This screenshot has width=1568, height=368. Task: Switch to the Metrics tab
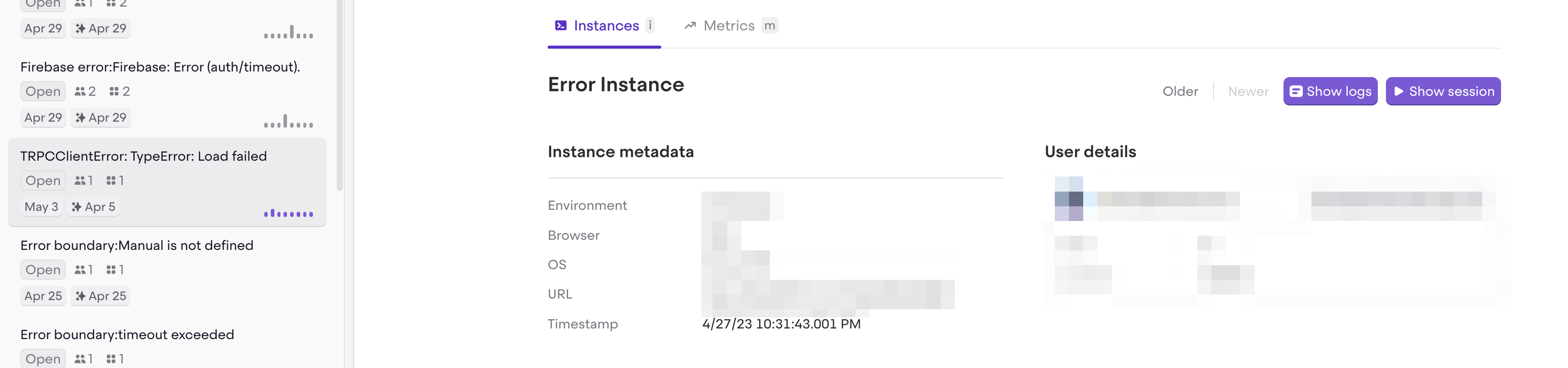[729, 25]
